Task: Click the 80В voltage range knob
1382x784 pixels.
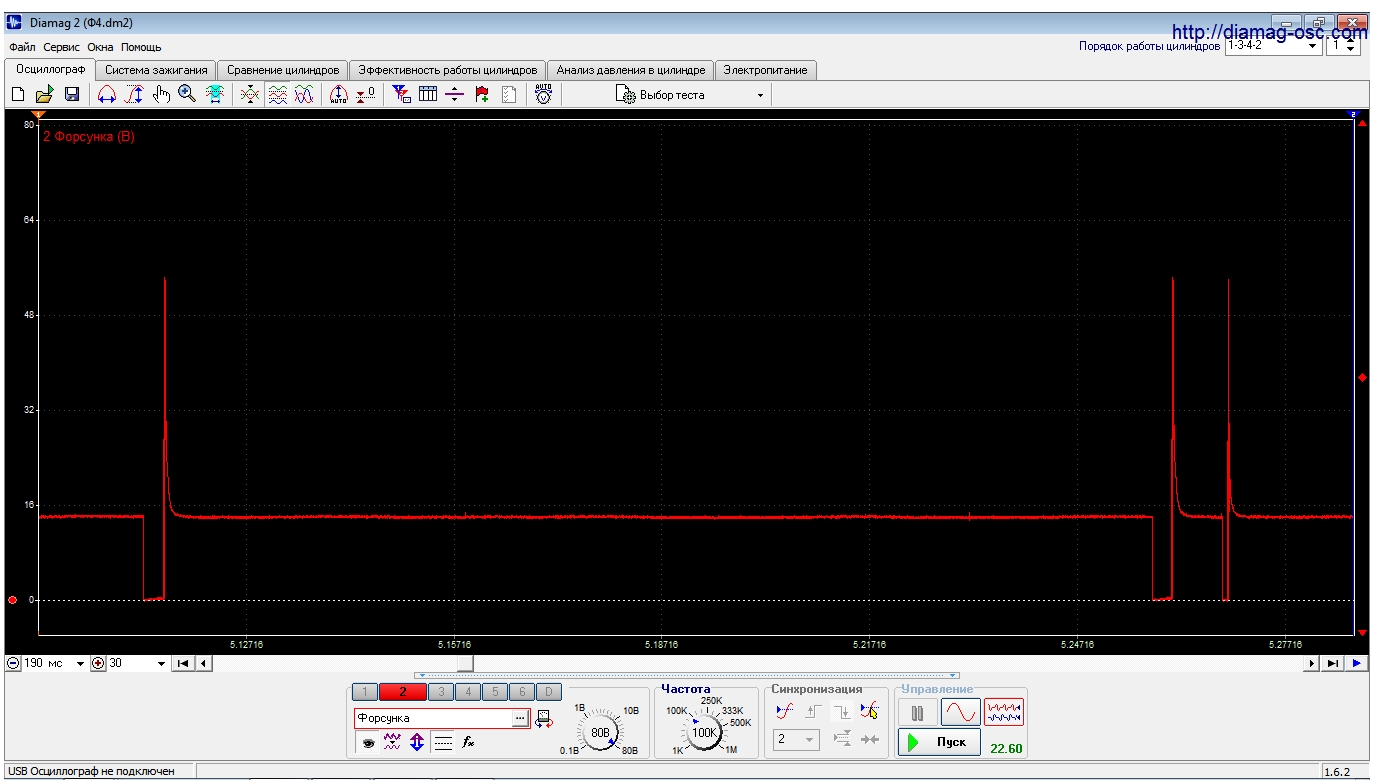Action: [x=601, y=732]
